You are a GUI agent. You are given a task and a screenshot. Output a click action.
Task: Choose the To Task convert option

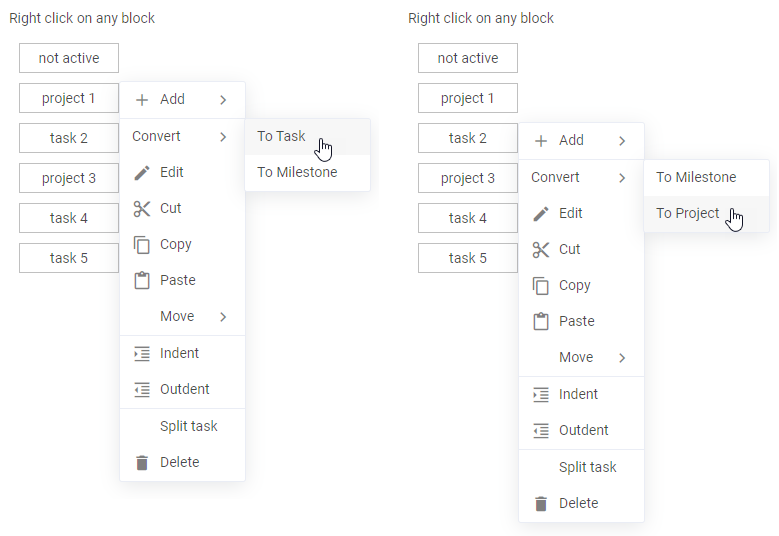click(x=281, y=136)
